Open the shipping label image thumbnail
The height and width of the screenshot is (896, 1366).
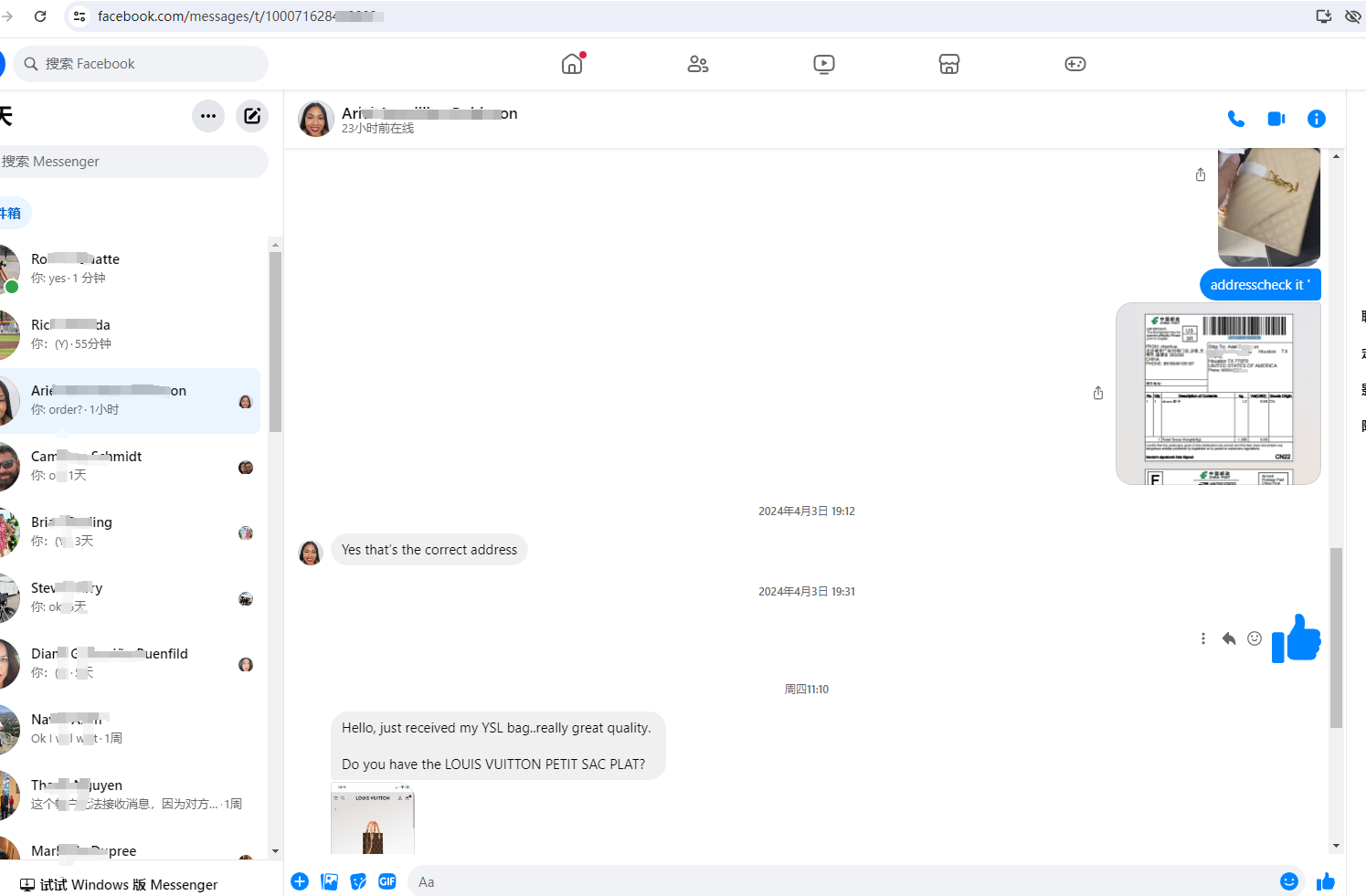click(1218, 393)
